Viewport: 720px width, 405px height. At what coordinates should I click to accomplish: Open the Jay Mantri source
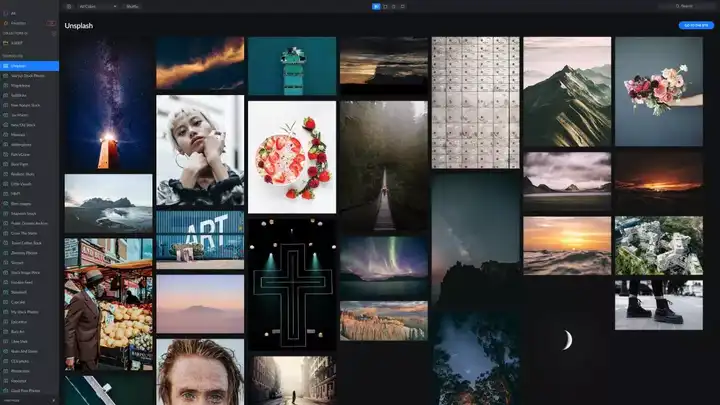coord(29,115)
